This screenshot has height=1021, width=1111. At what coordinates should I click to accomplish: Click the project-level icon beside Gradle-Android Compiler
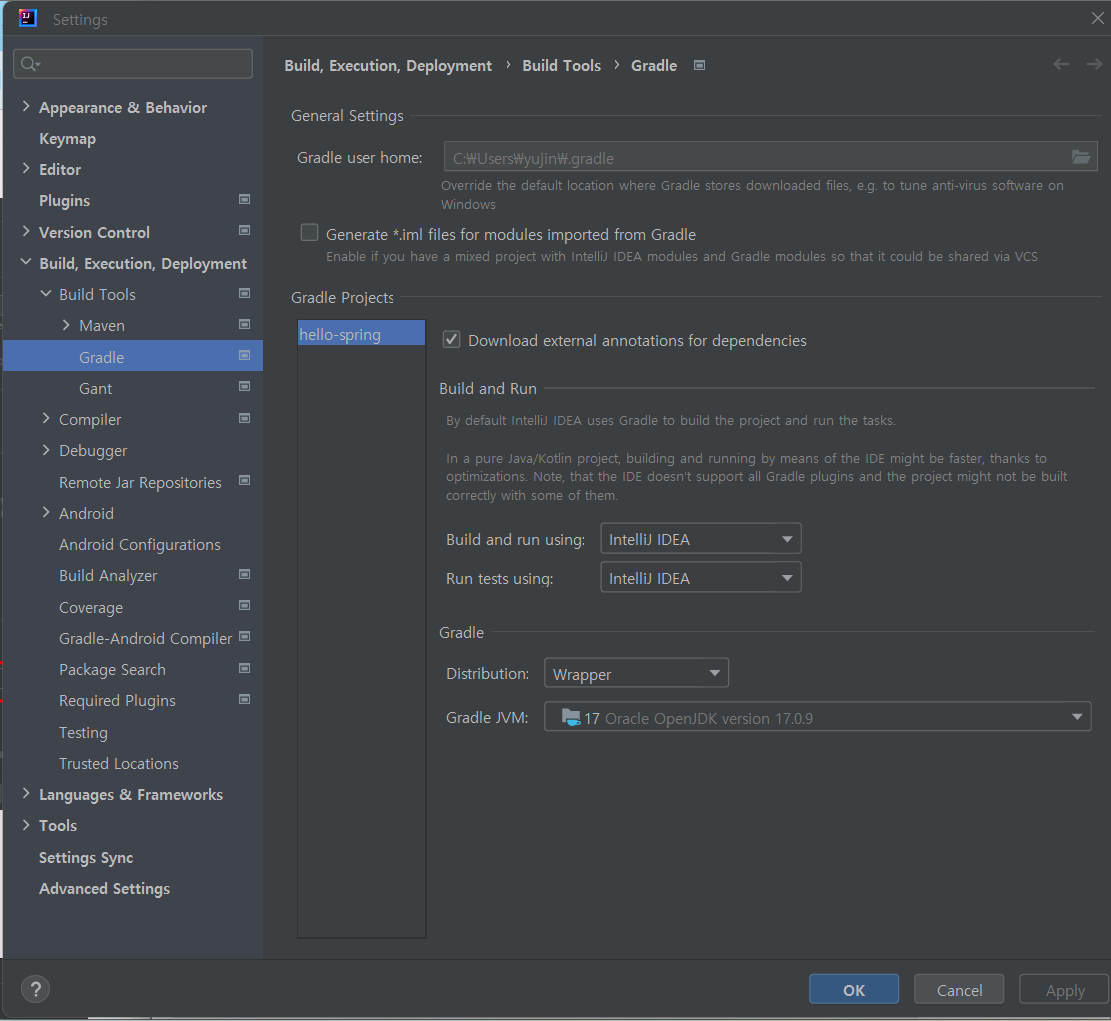(244, 637)
